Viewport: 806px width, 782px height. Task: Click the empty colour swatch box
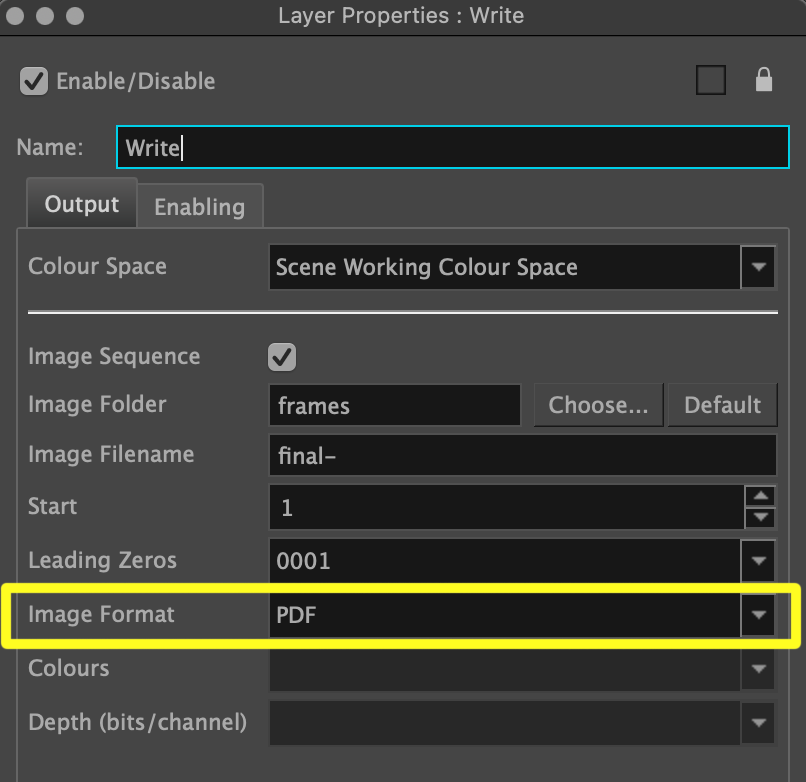[711, 81]
